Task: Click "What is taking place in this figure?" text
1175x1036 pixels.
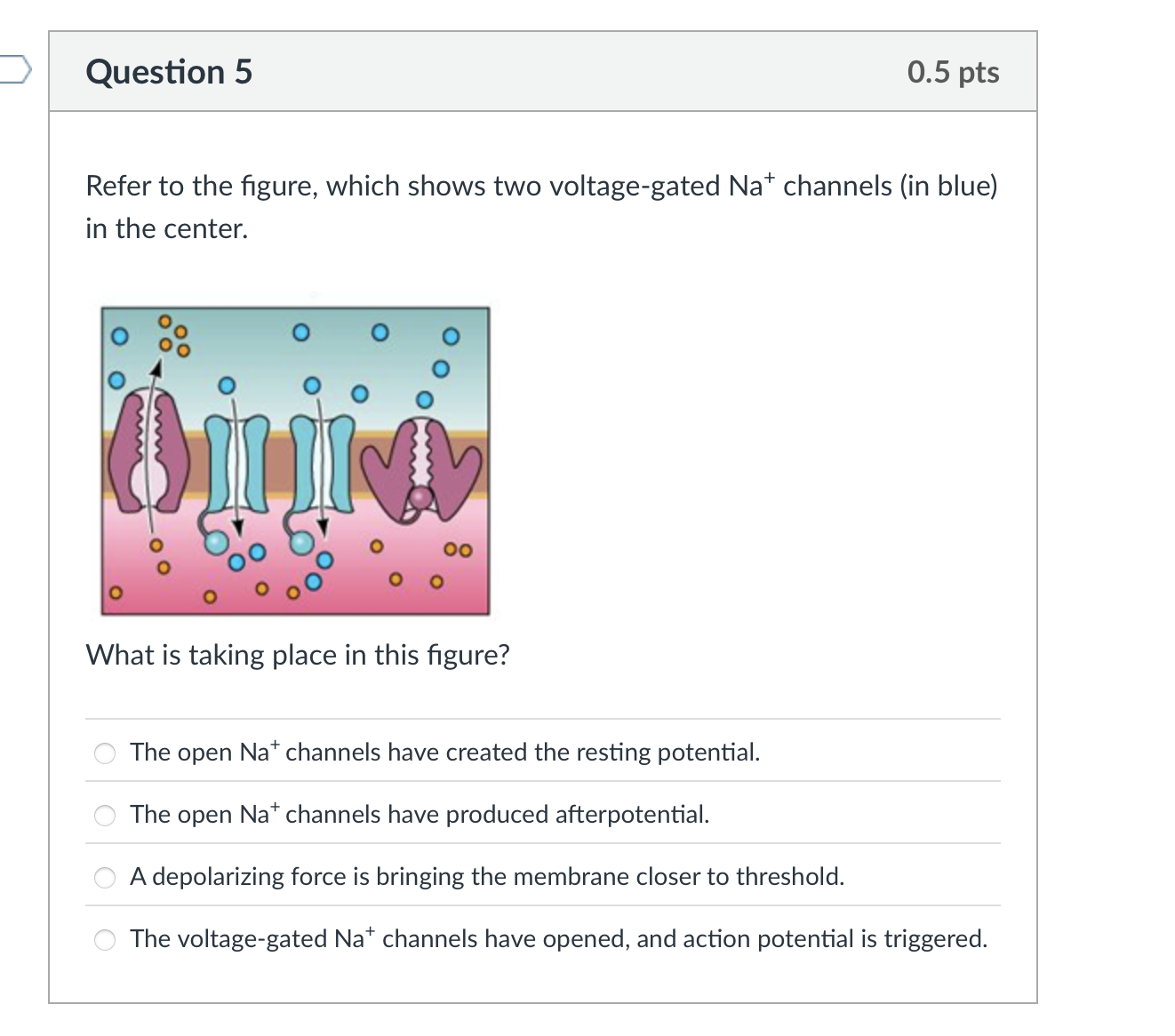Action: point(299,655)
